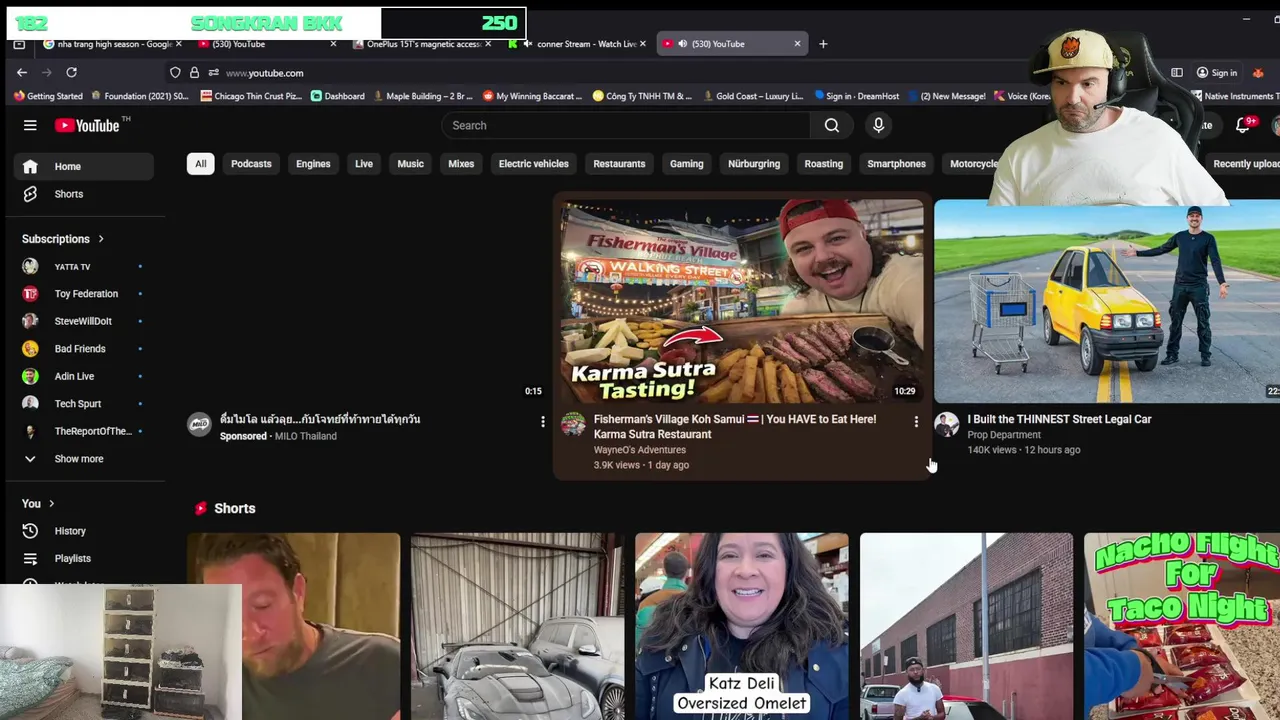Select the Nürburgring filter chip
Screen dimensions: 1280x720
pyautogui.click(x=754, y=164)
